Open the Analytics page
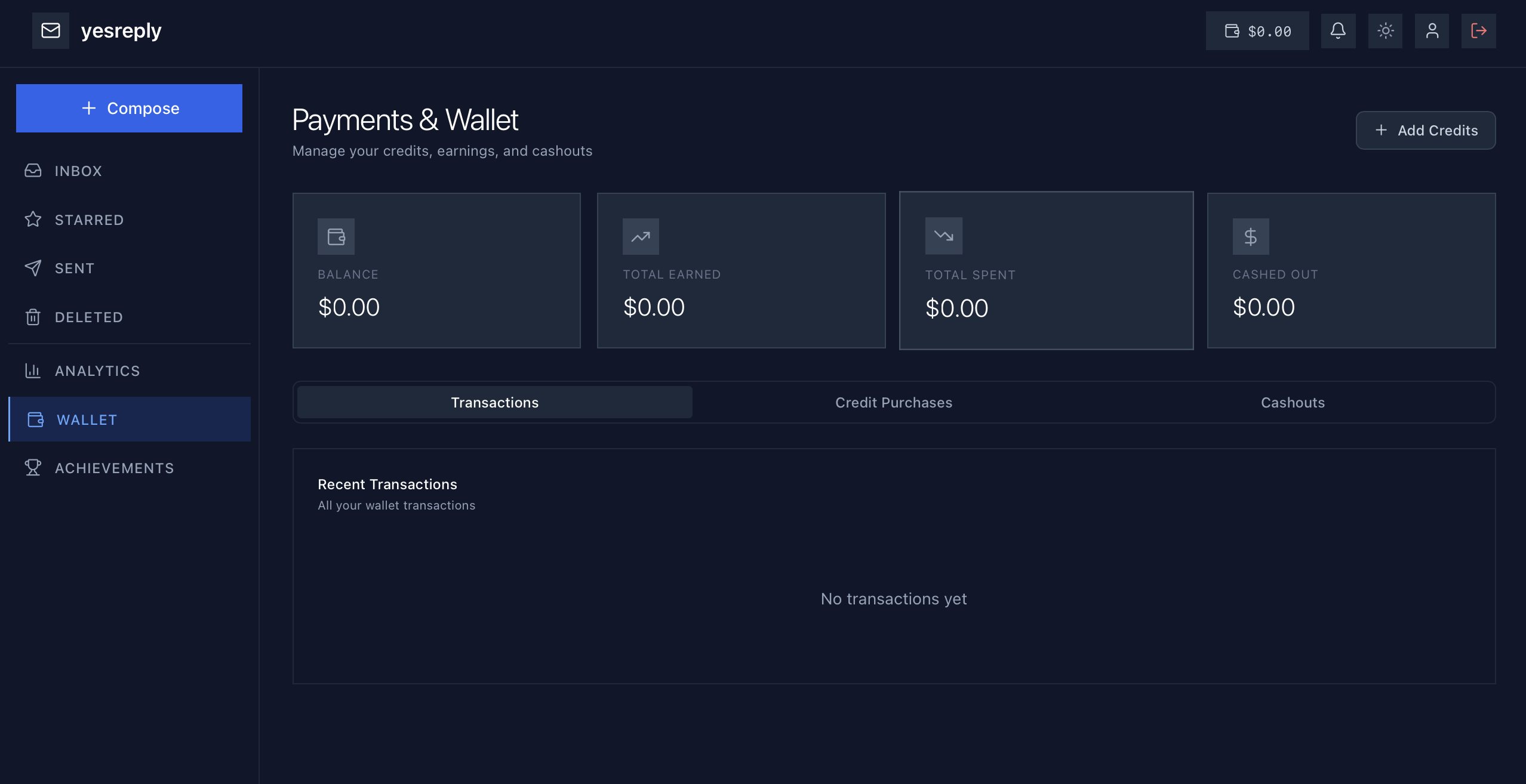This screenshot has width=1526, height=784. [x=97, y=371]
